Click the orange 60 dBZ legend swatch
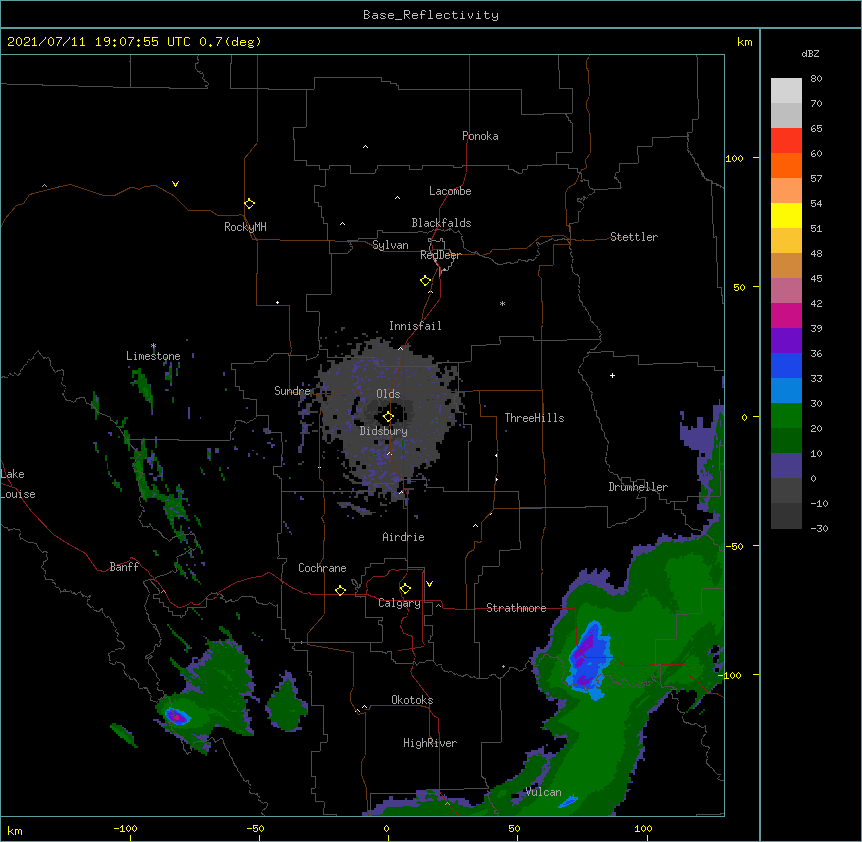This screenshot has height=842, width=862. click(786, 165)
